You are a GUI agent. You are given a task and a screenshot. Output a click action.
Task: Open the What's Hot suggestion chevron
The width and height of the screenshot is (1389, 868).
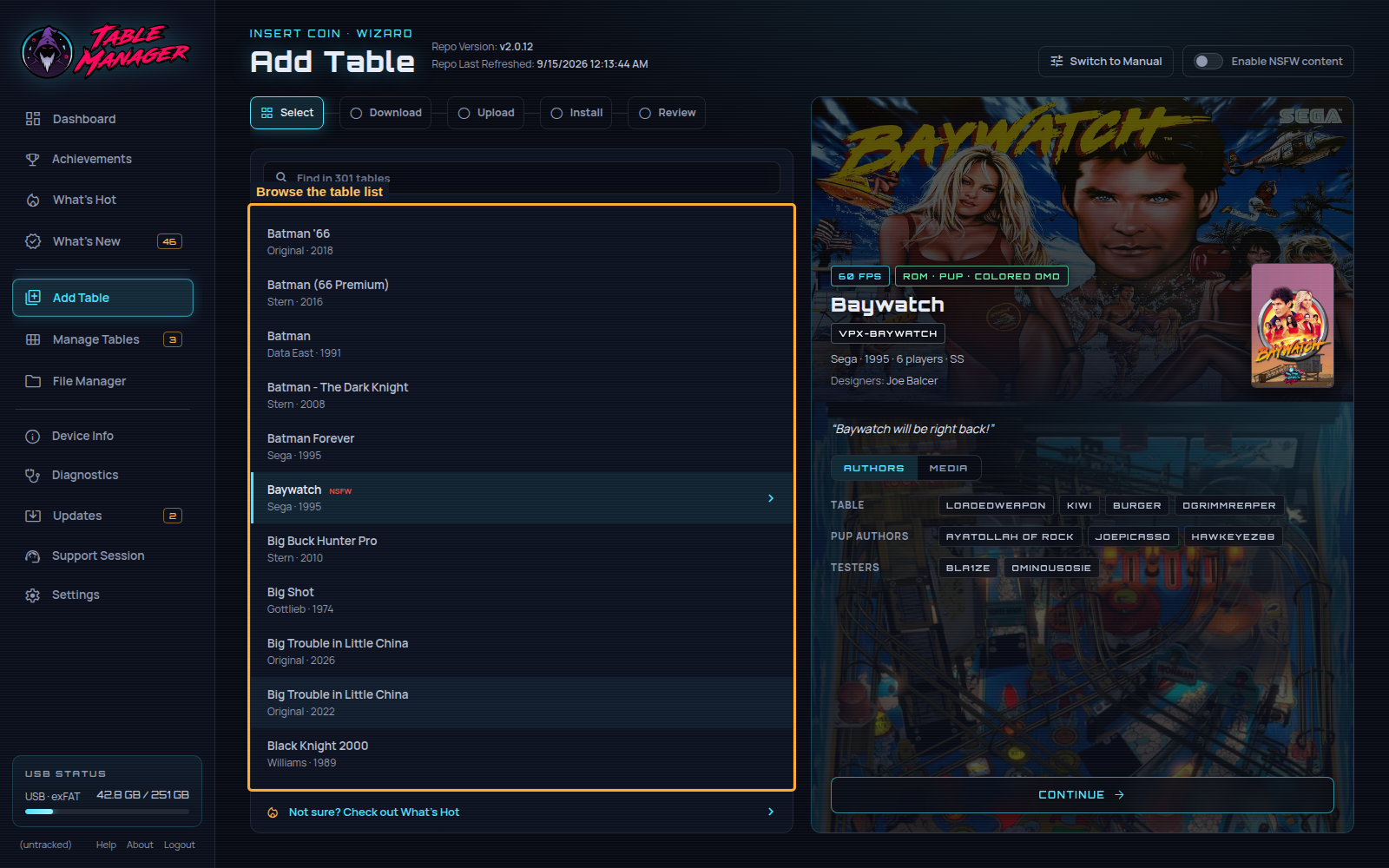tap(771, 812)
